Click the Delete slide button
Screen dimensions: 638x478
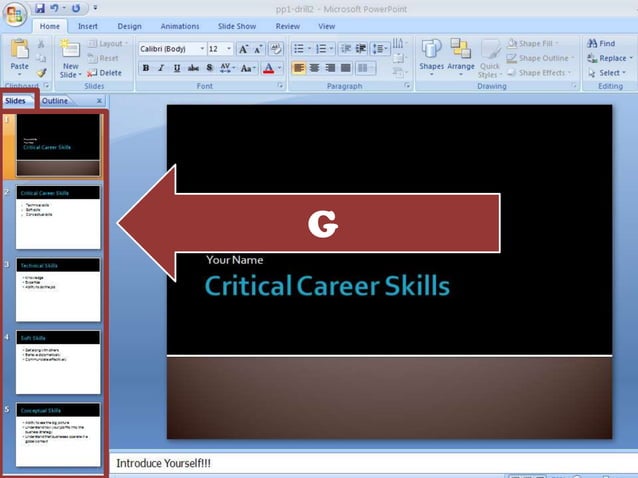coord(105,73)
